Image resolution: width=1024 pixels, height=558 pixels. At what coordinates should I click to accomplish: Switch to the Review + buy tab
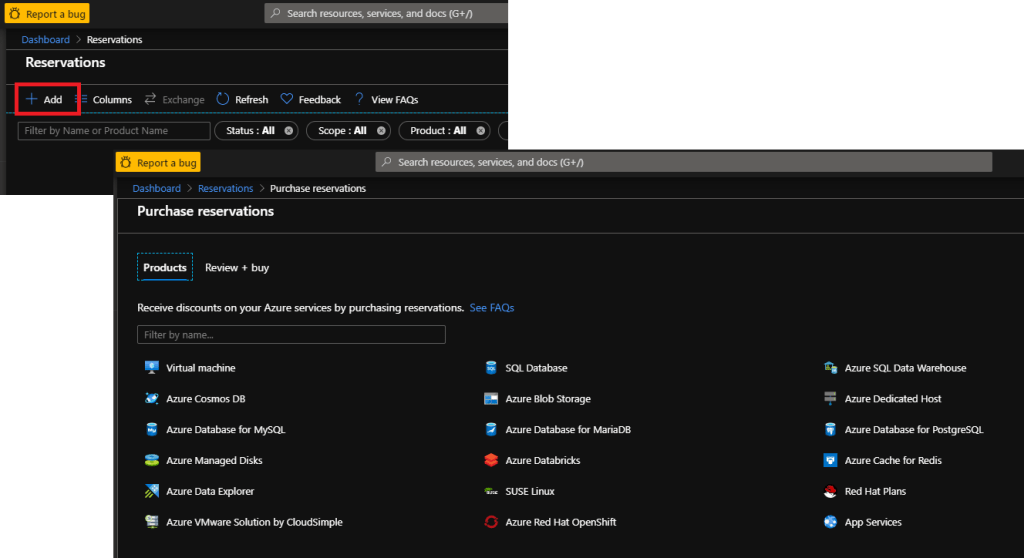pyautogui.click(x=237, y=268)
